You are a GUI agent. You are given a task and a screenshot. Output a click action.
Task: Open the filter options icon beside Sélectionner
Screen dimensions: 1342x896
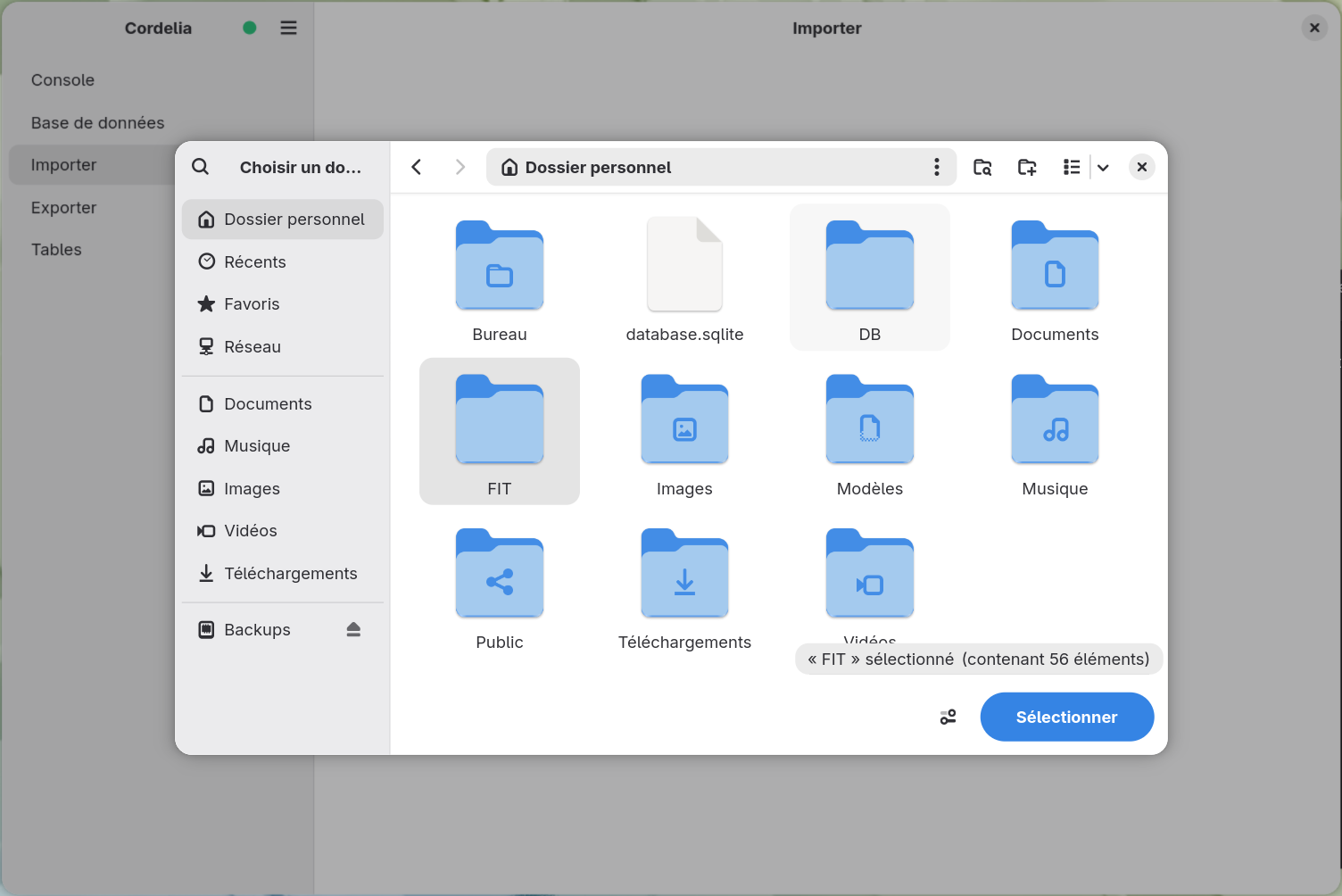[949, 717]
